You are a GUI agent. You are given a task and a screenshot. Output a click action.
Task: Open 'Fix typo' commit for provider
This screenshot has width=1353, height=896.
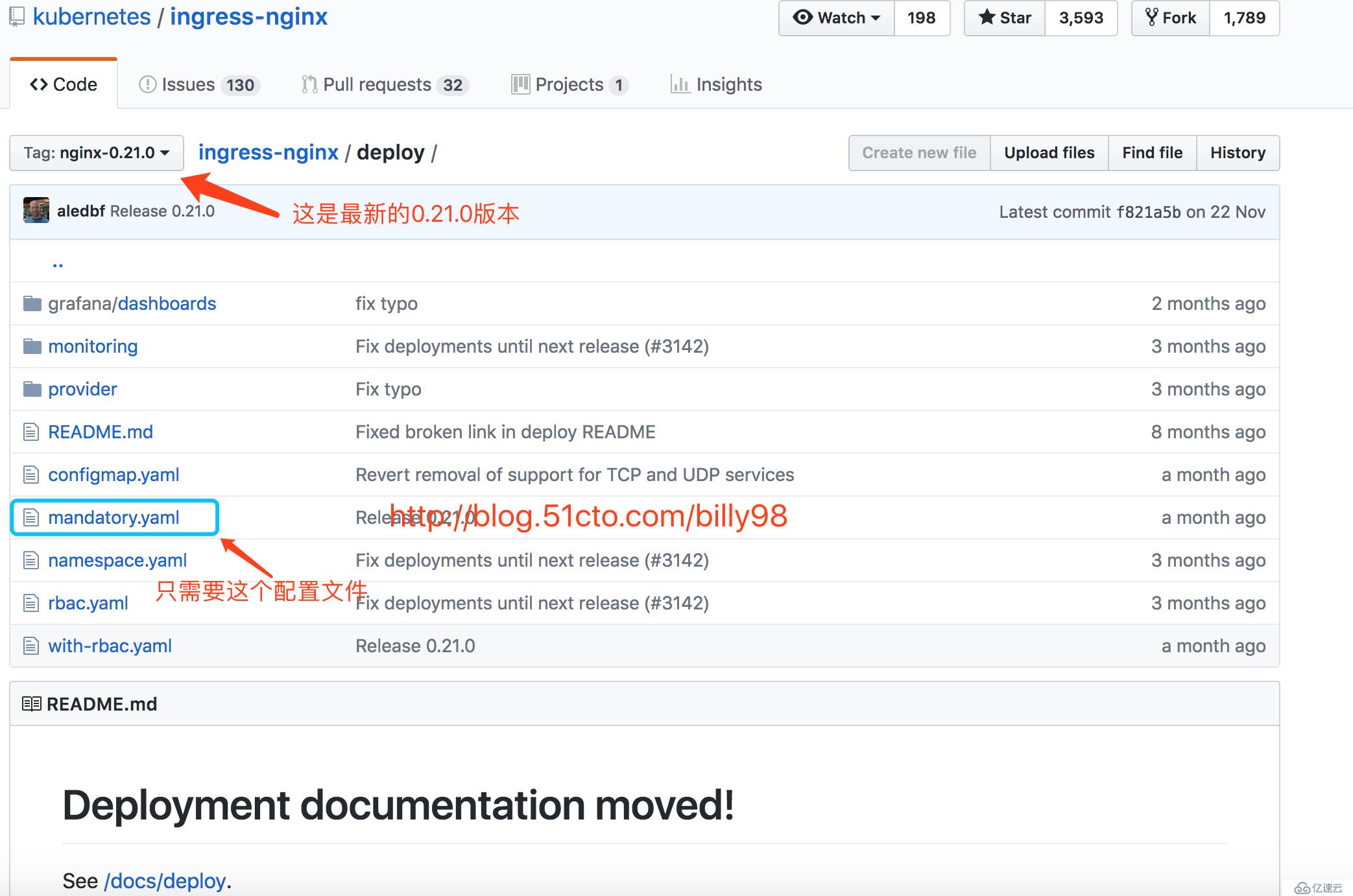[389, 389]
